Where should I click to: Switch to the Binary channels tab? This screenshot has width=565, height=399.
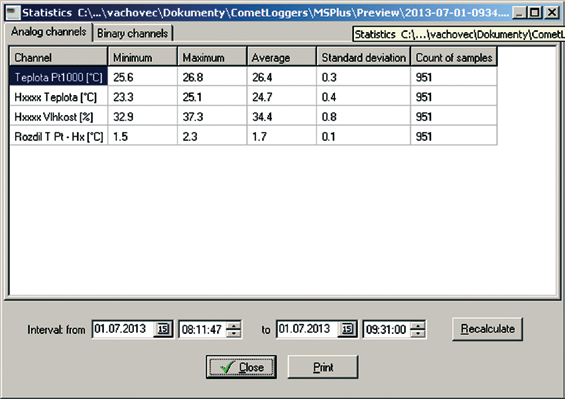(133, 33)
